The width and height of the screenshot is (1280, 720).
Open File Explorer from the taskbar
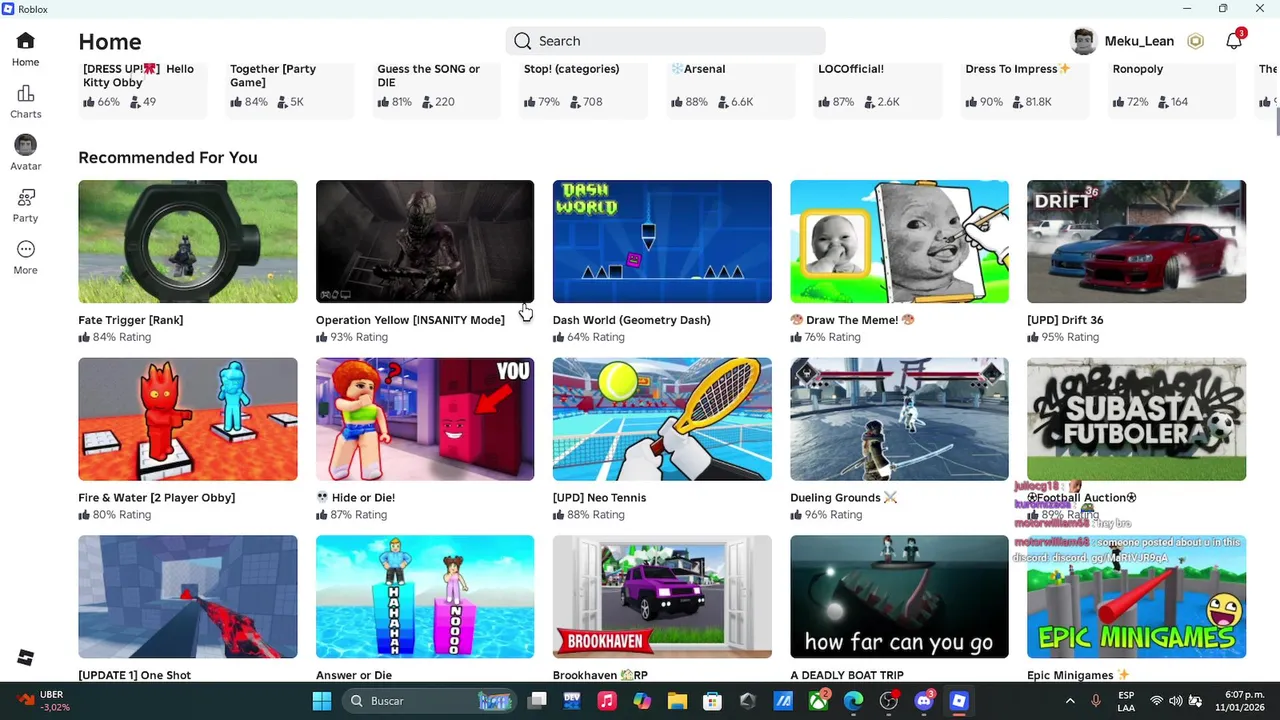point(677,701)
